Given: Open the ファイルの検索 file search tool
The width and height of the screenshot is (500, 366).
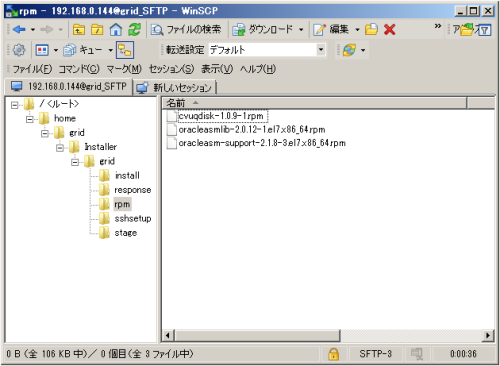Looking at the screenshot, I should coord(186,30).
